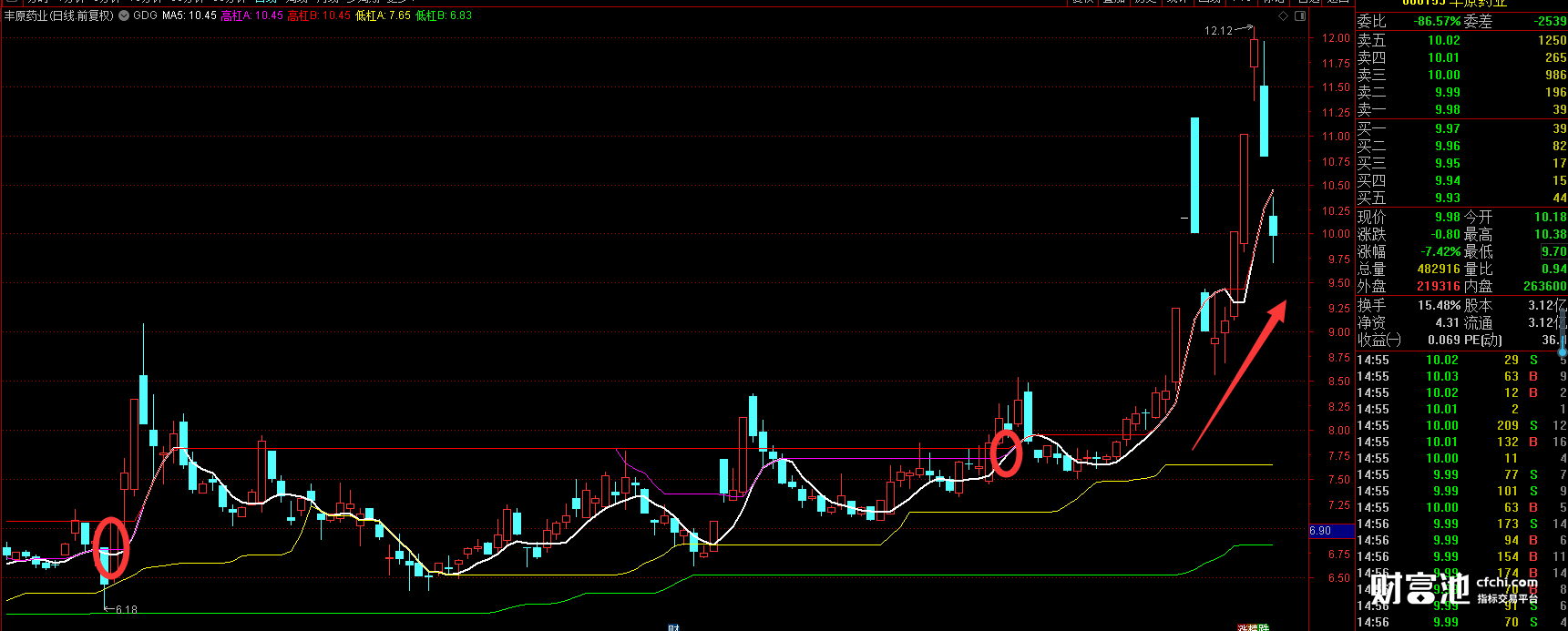
Task: Click the 委差 -2539 value
Action: click(1551, 21)
